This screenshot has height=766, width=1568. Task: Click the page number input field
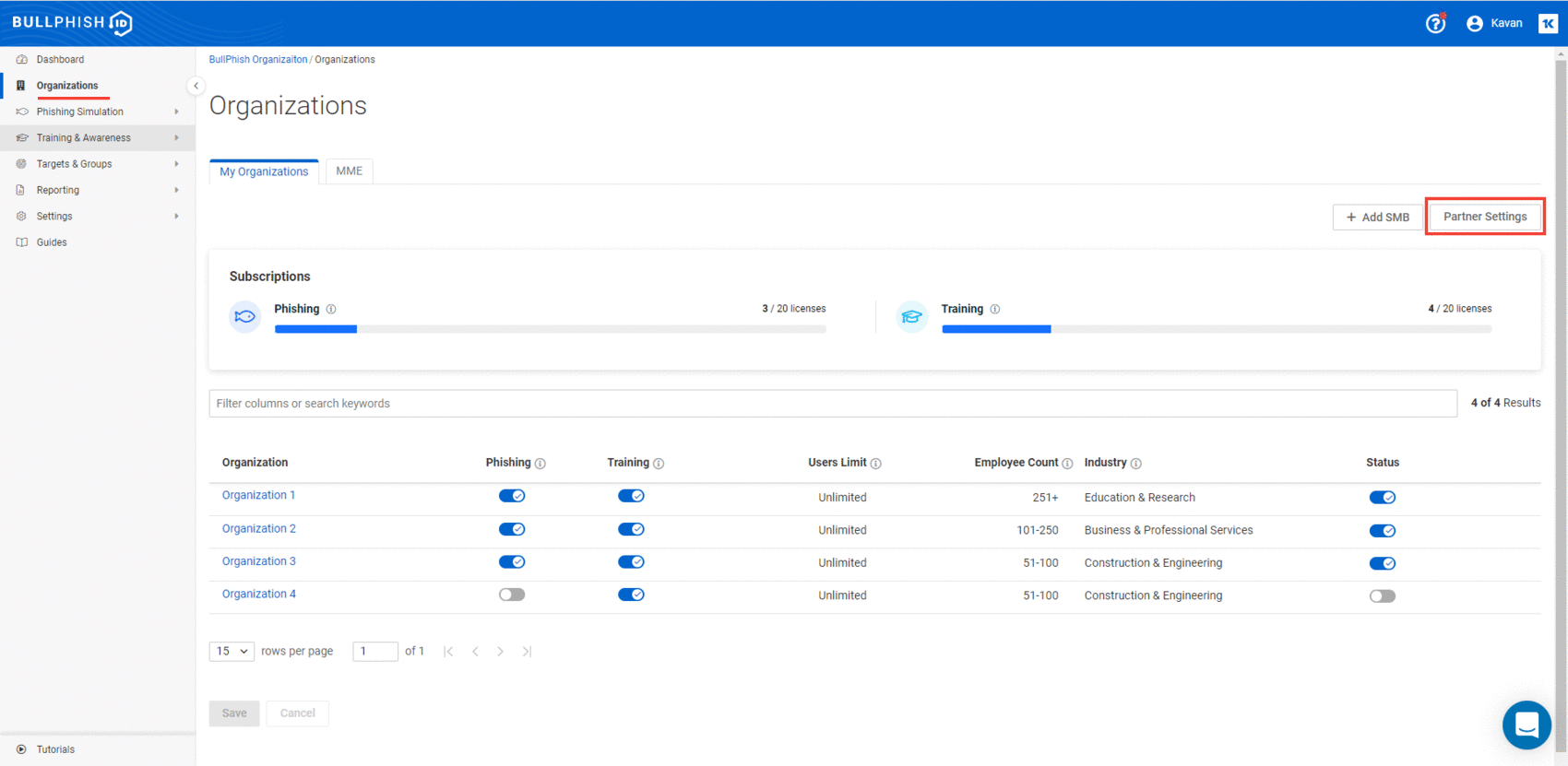click(375, 652)
